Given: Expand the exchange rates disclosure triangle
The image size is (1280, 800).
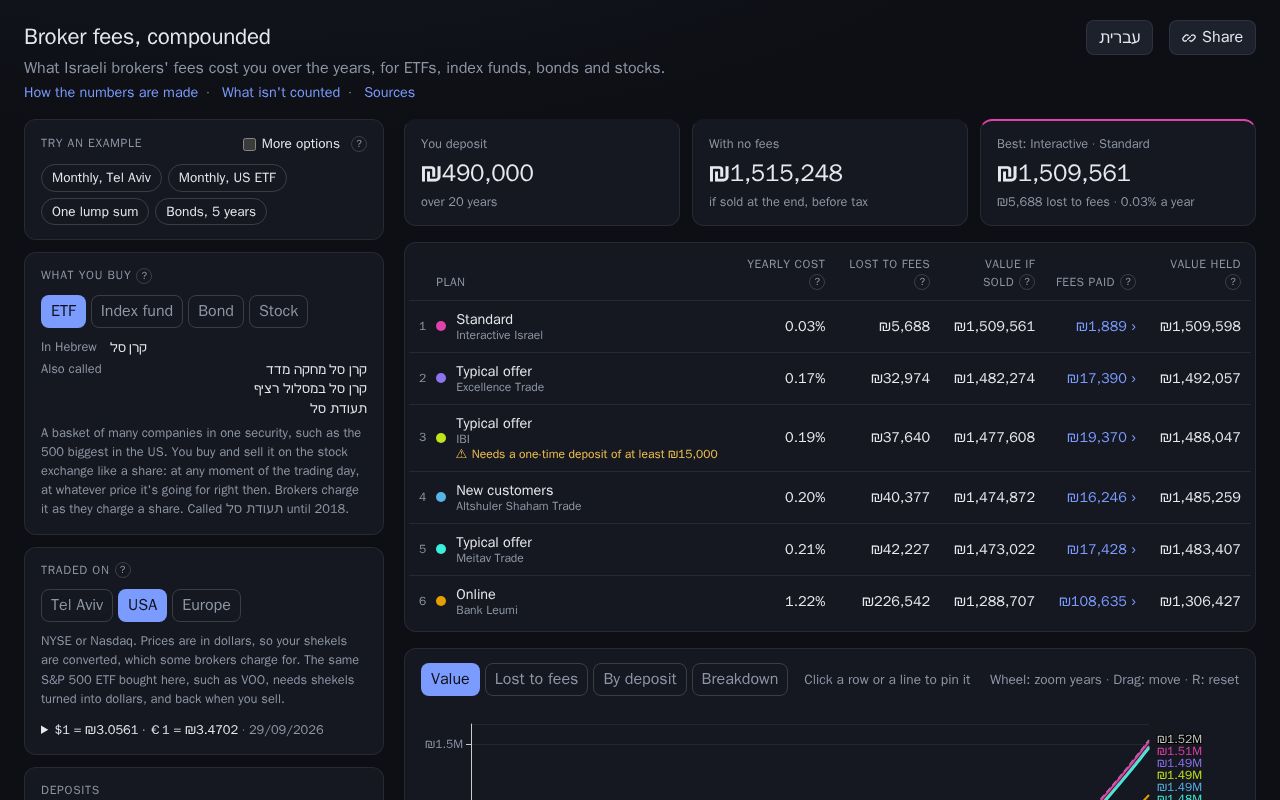Looking at the screenshot, I should click(x=45, y=730).
